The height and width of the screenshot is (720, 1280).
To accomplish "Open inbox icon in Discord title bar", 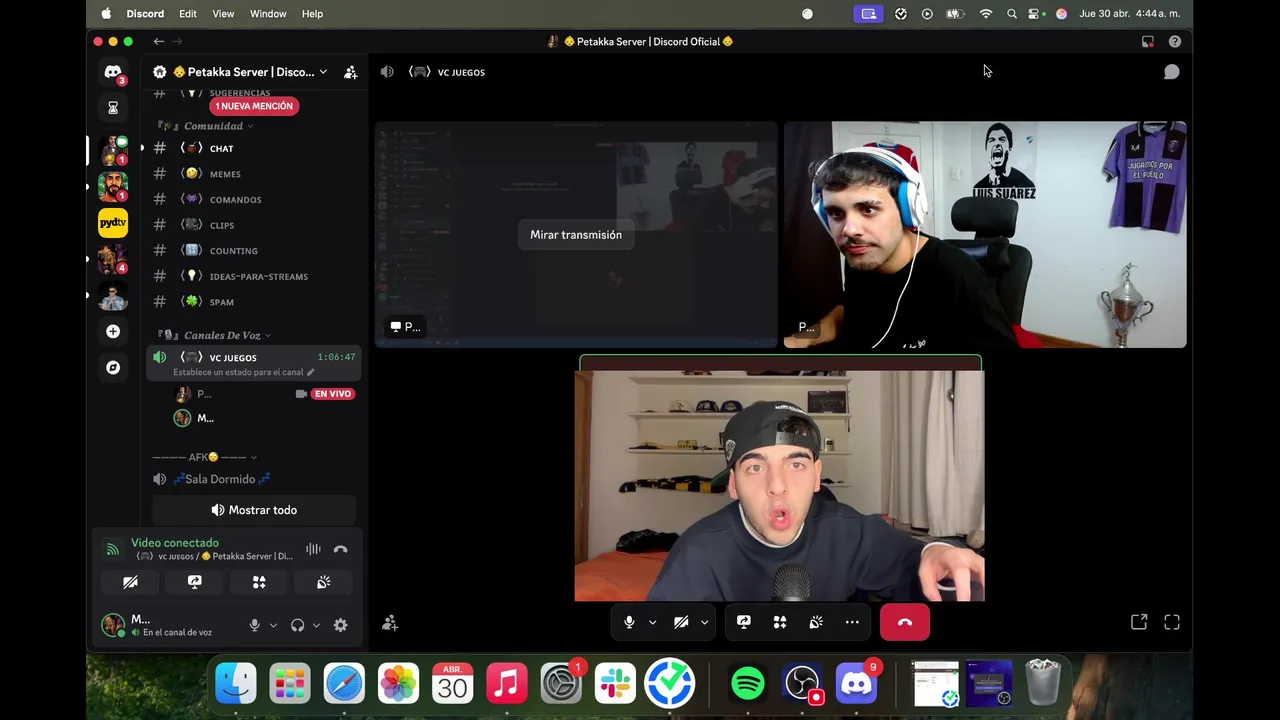I will [1148, 41].
